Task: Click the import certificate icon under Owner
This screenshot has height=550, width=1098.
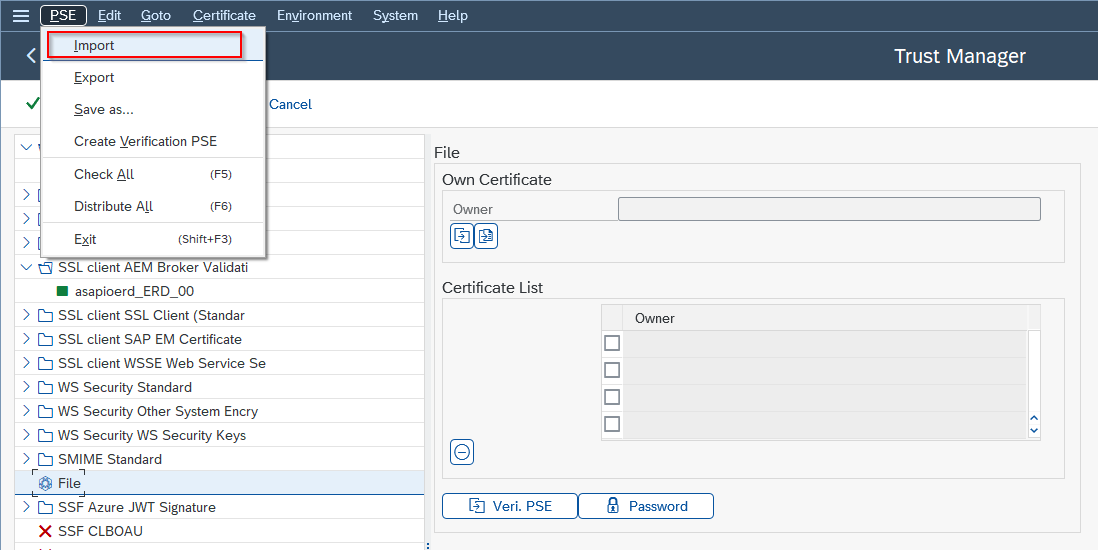Action: (x=462, y=236)
